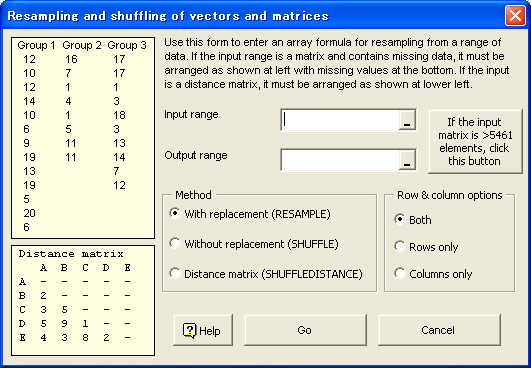Click the Go button
This screenshot has height=368, width=531.
pos(305,330)
